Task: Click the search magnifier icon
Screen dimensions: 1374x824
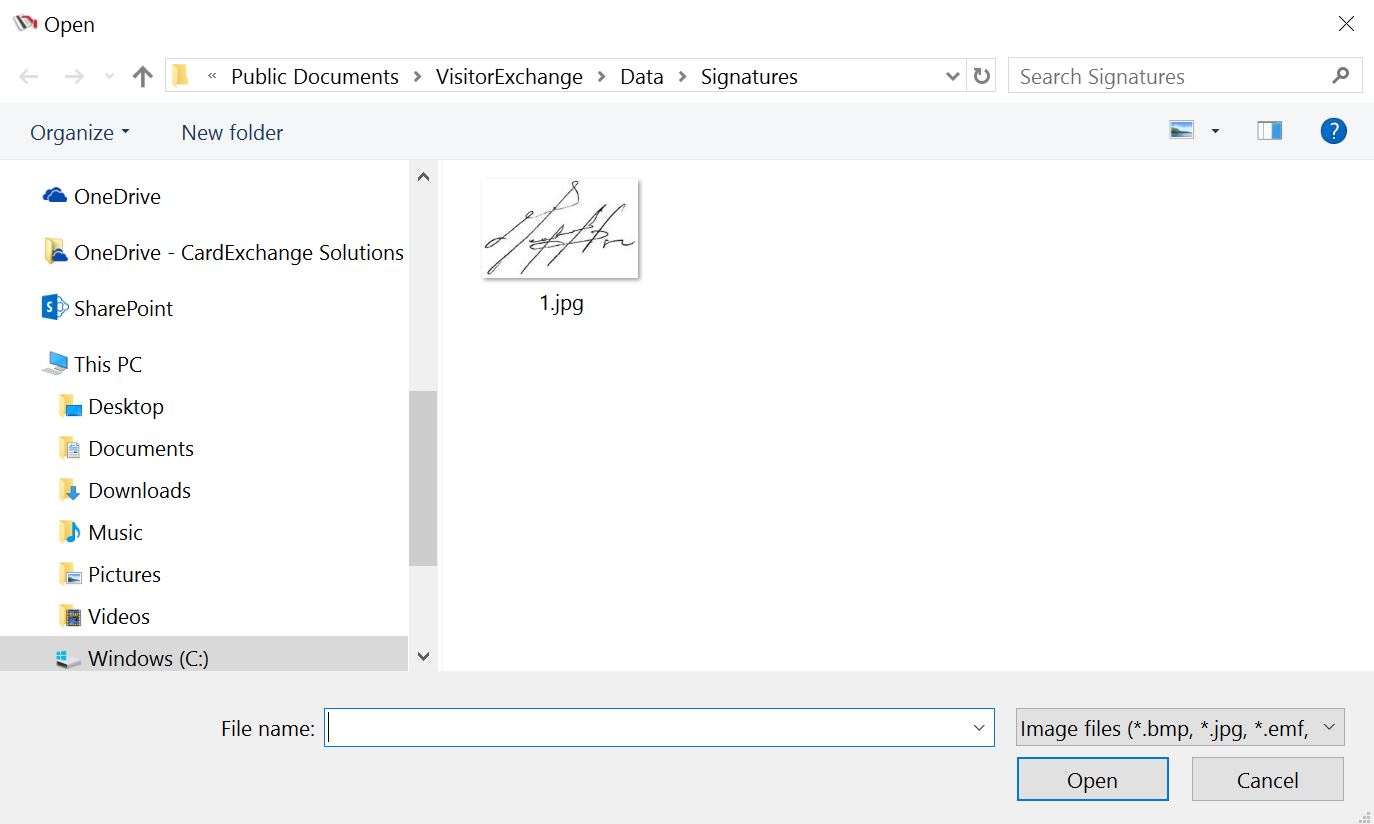Action: pos(1341,76)
